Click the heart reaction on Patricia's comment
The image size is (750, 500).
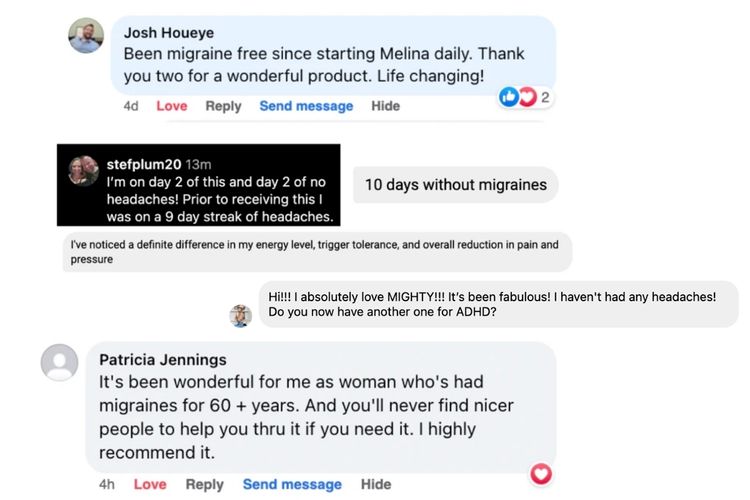click(x=541, y=474)
